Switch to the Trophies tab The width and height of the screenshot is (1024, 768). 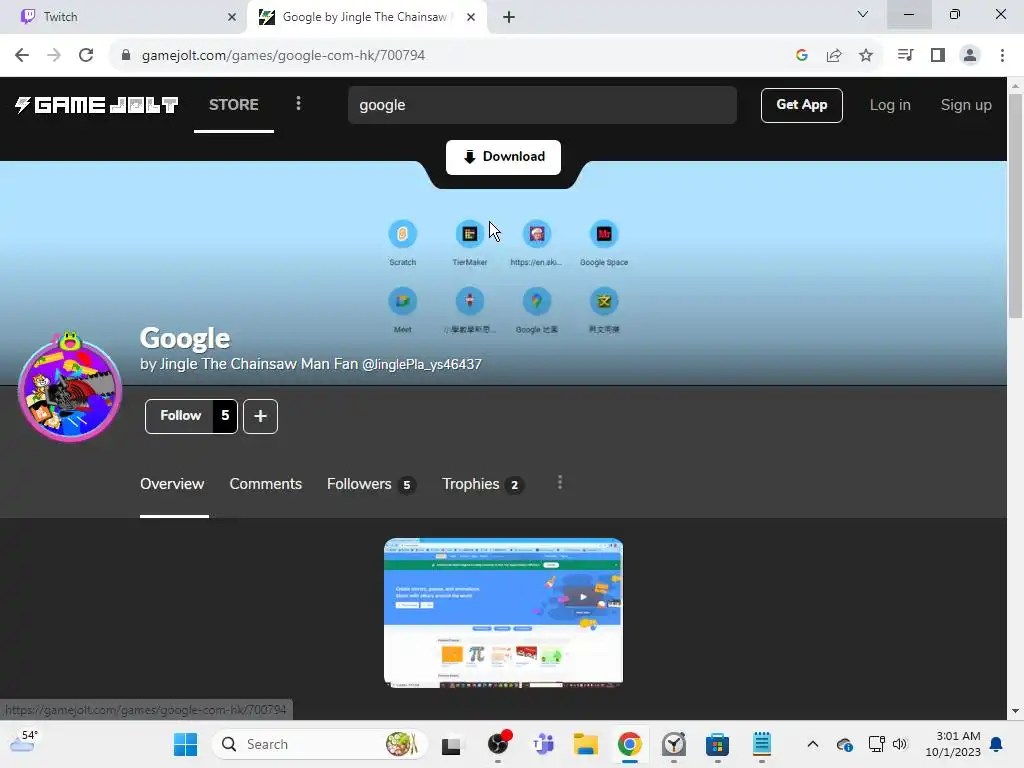[x=482, y=484]
